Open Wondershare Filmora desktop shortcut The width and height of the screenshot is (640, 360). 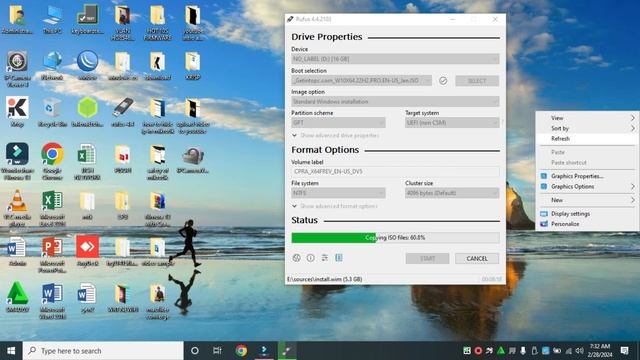click(x=17, y=162)
